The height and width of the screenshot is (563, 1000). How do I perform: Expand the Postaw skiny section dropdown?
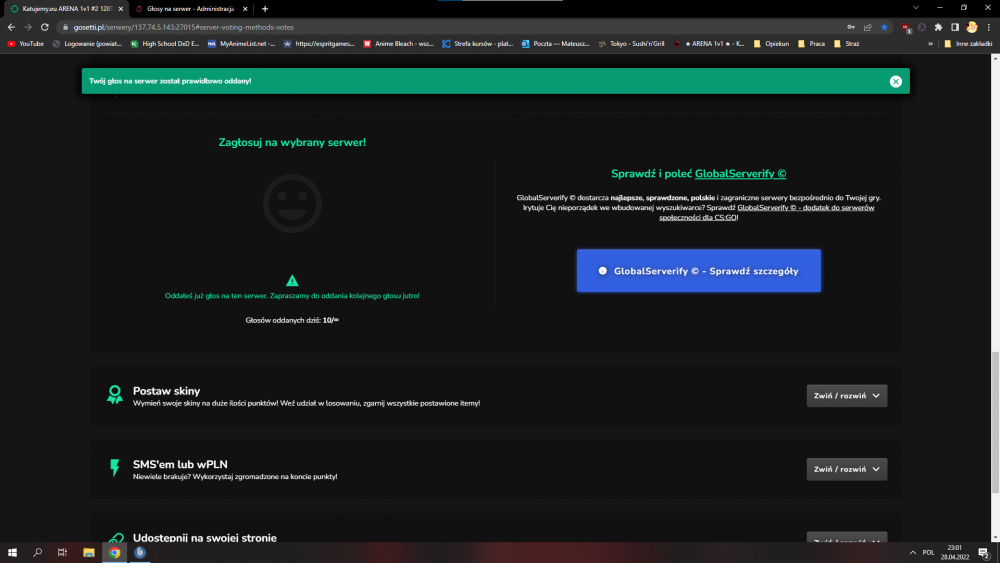pyautogui.click(x=846, y=396)
